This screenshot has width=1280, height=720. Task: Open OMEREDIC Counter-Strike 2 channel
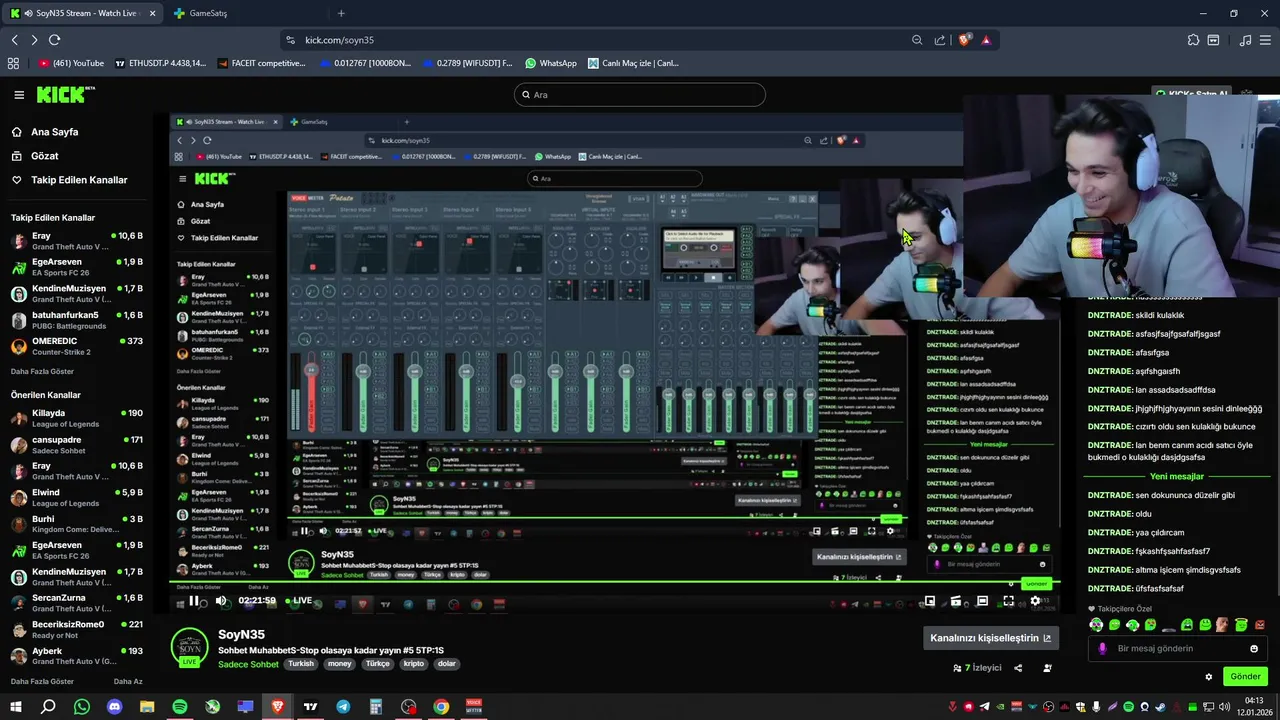tap(77, 346)
